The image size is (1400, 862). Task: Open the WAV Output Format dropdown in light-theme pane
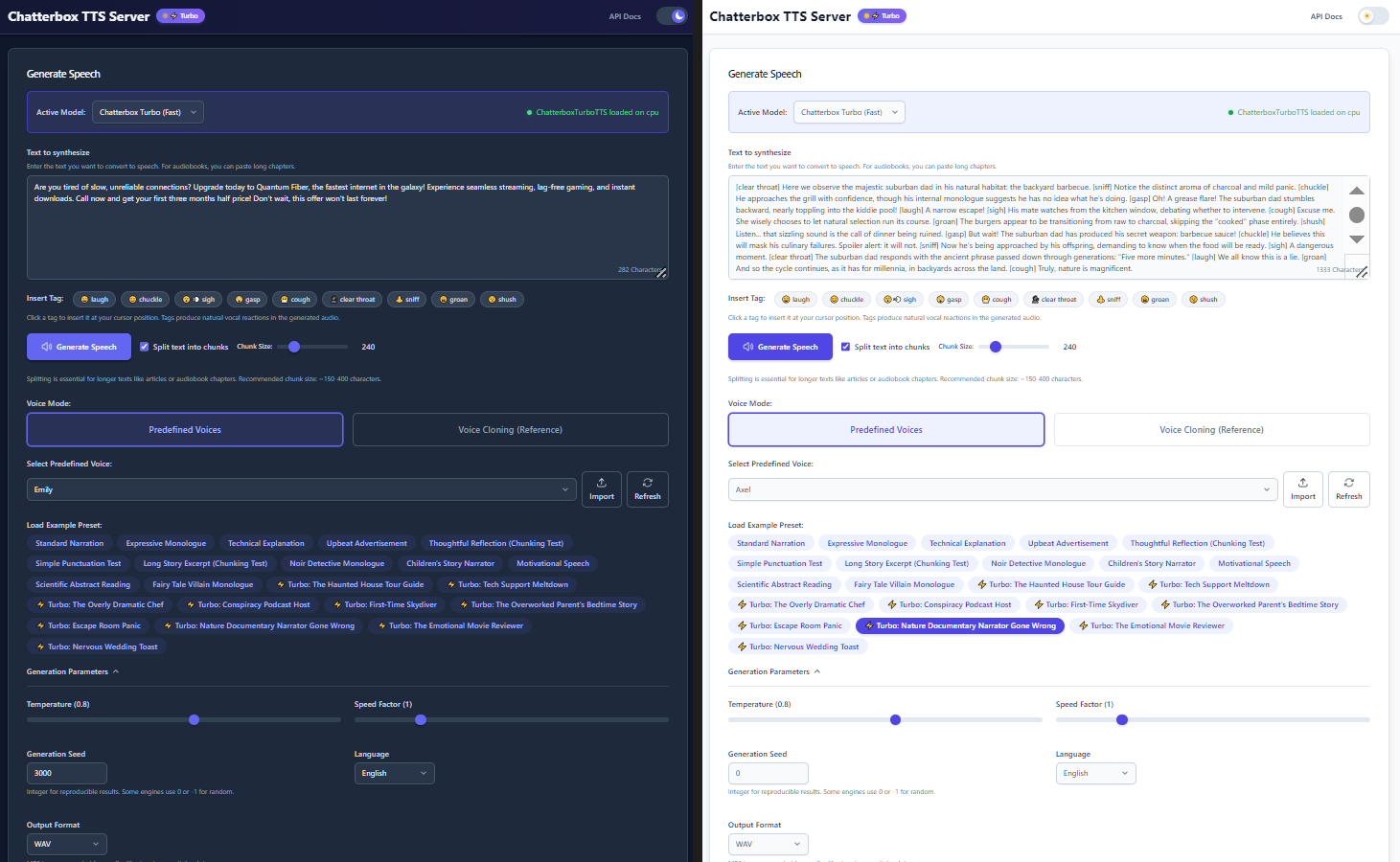(x=769, y=844)
